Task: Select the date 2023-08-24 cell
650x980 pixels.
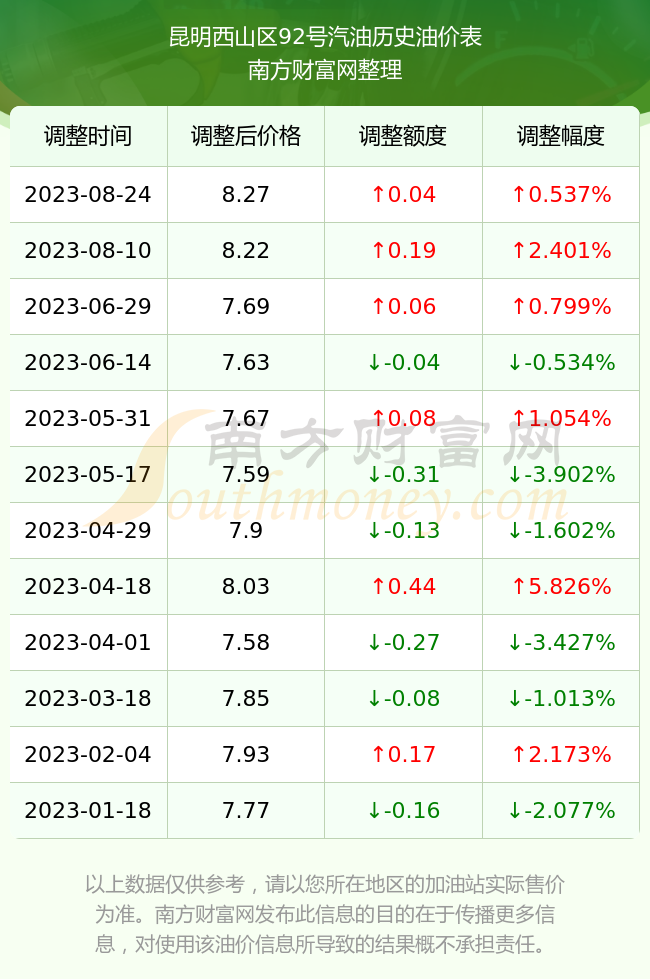Action: pos(88,194)
